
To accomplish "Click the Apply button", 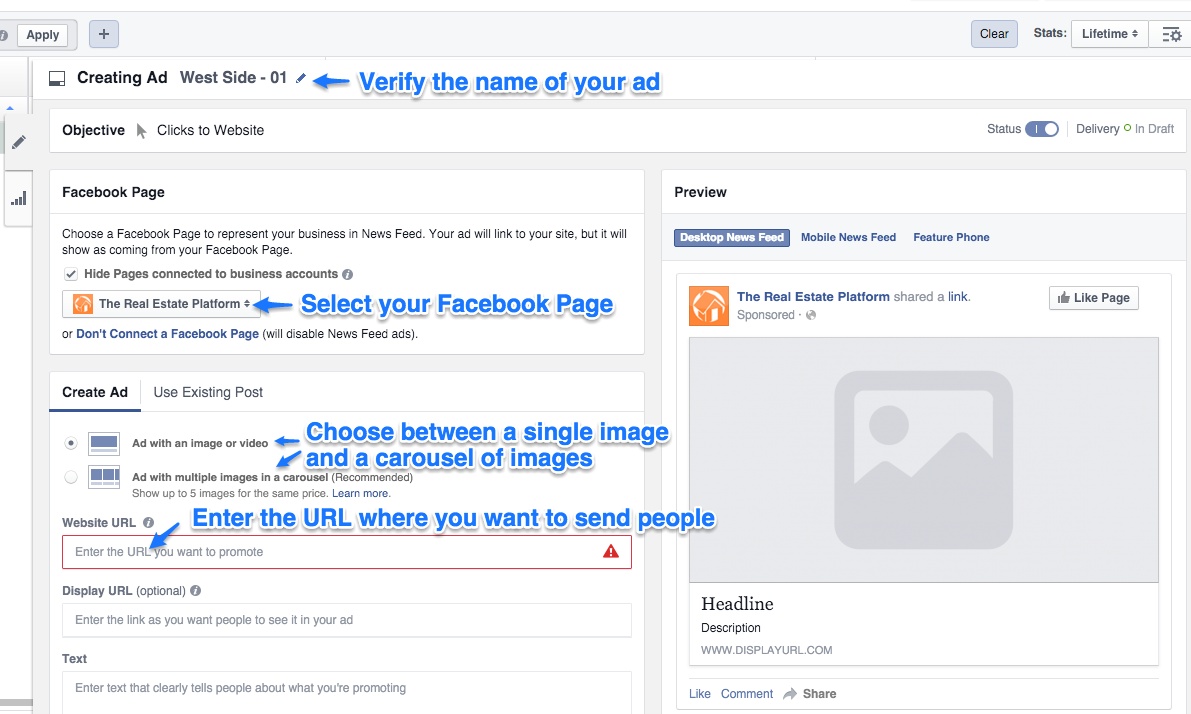I will 43,35.
